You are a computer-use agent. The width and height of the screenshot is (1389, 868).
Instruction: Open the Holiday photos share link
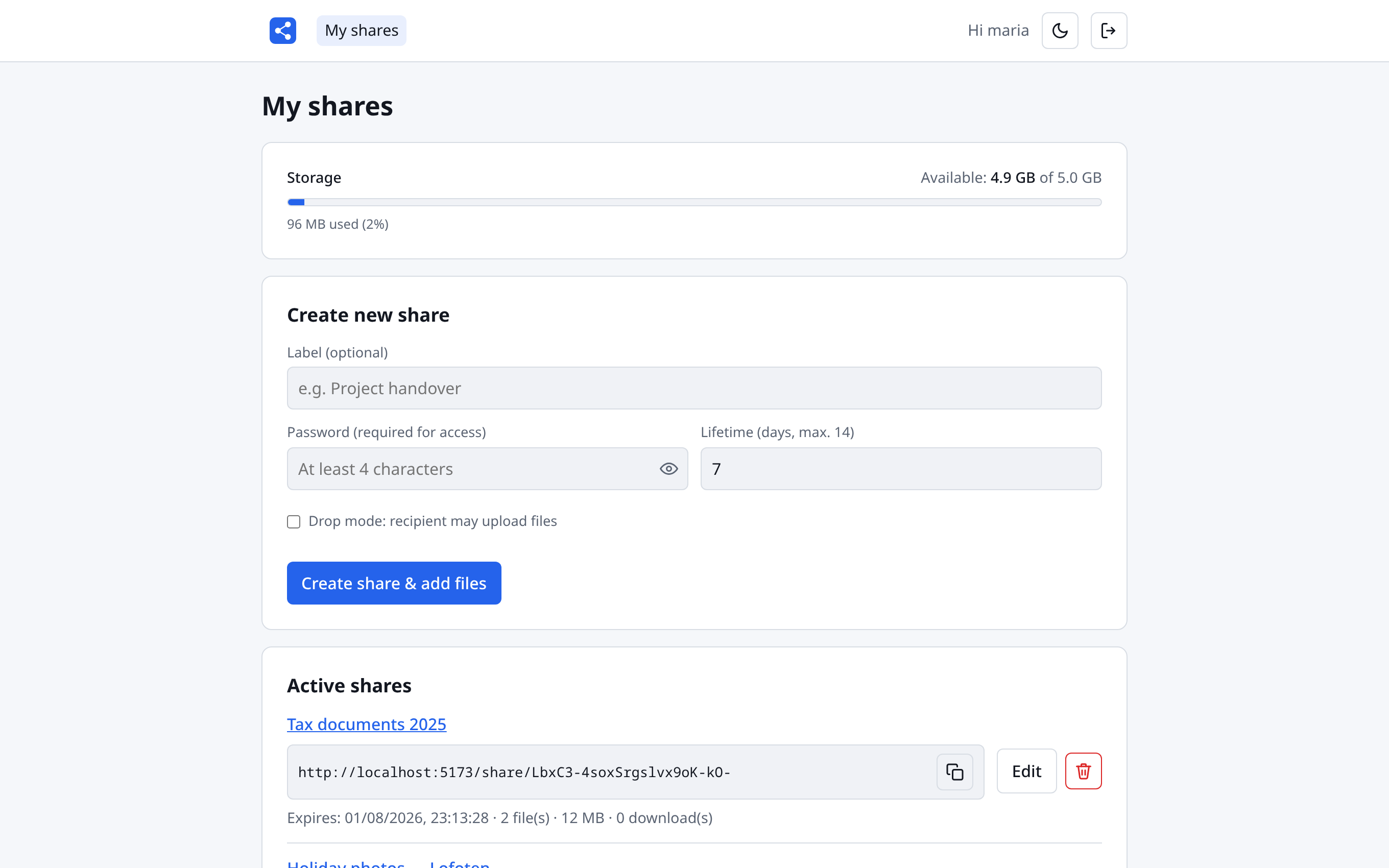click(388, 863)
